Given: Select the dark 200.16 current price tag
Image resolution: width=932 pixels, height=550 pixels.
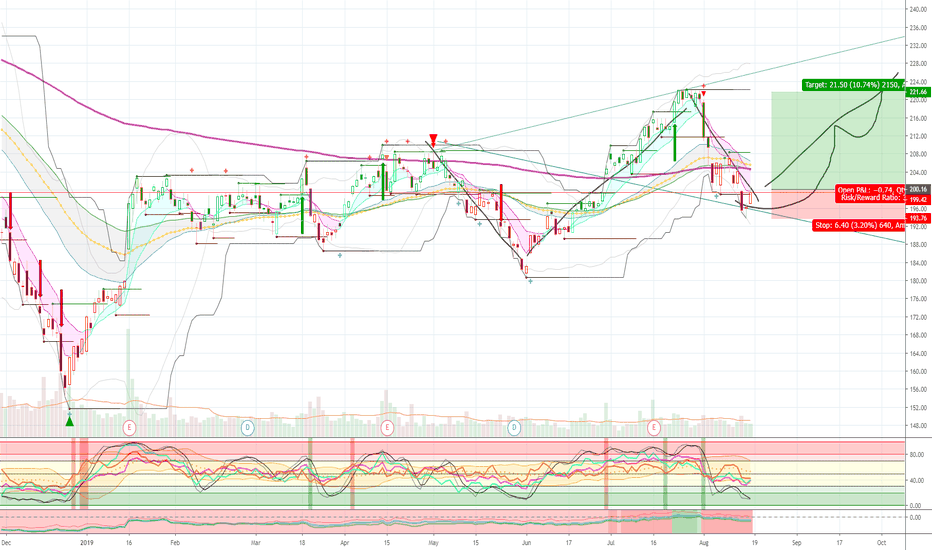Looking at the screenshot, I should 918,189.
